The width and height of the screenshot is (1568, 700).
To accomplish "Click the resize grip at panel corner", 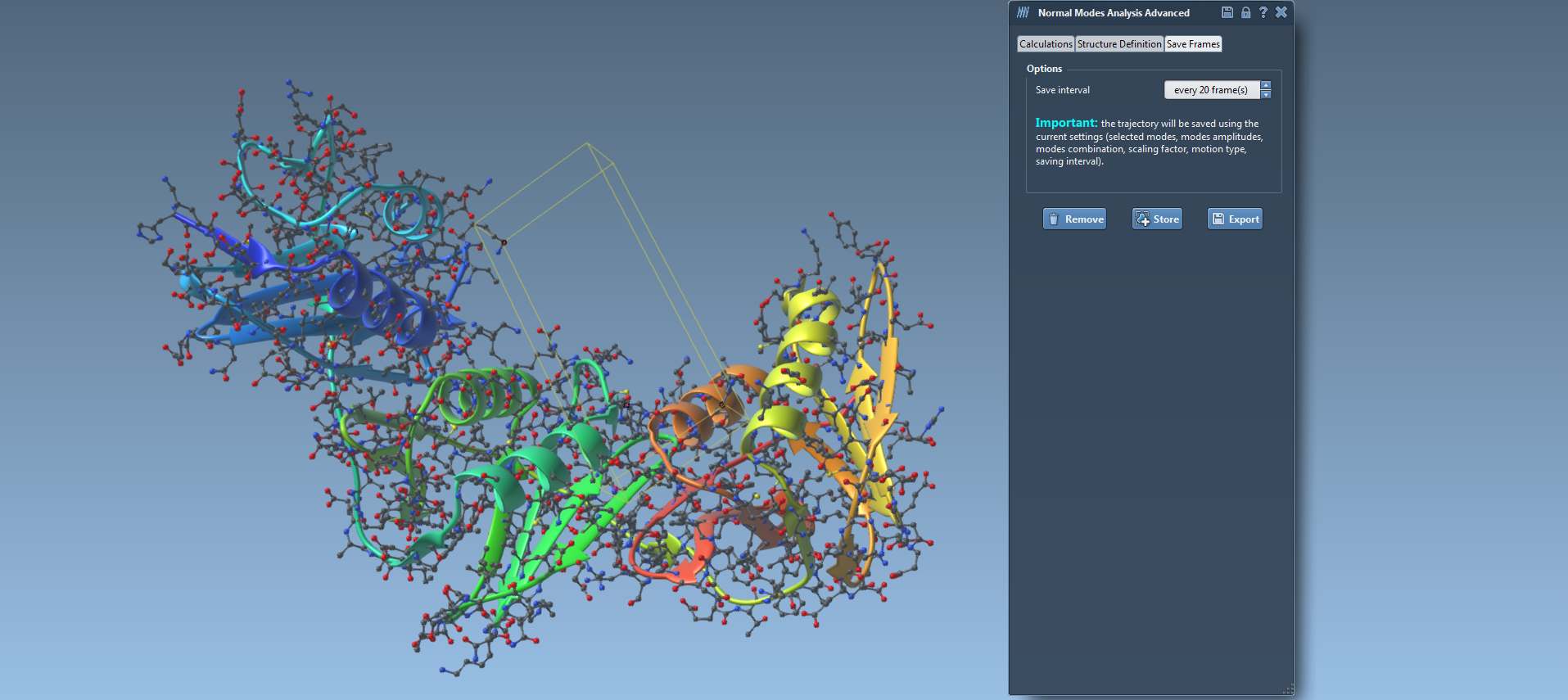I will [x=1289, y=690].
